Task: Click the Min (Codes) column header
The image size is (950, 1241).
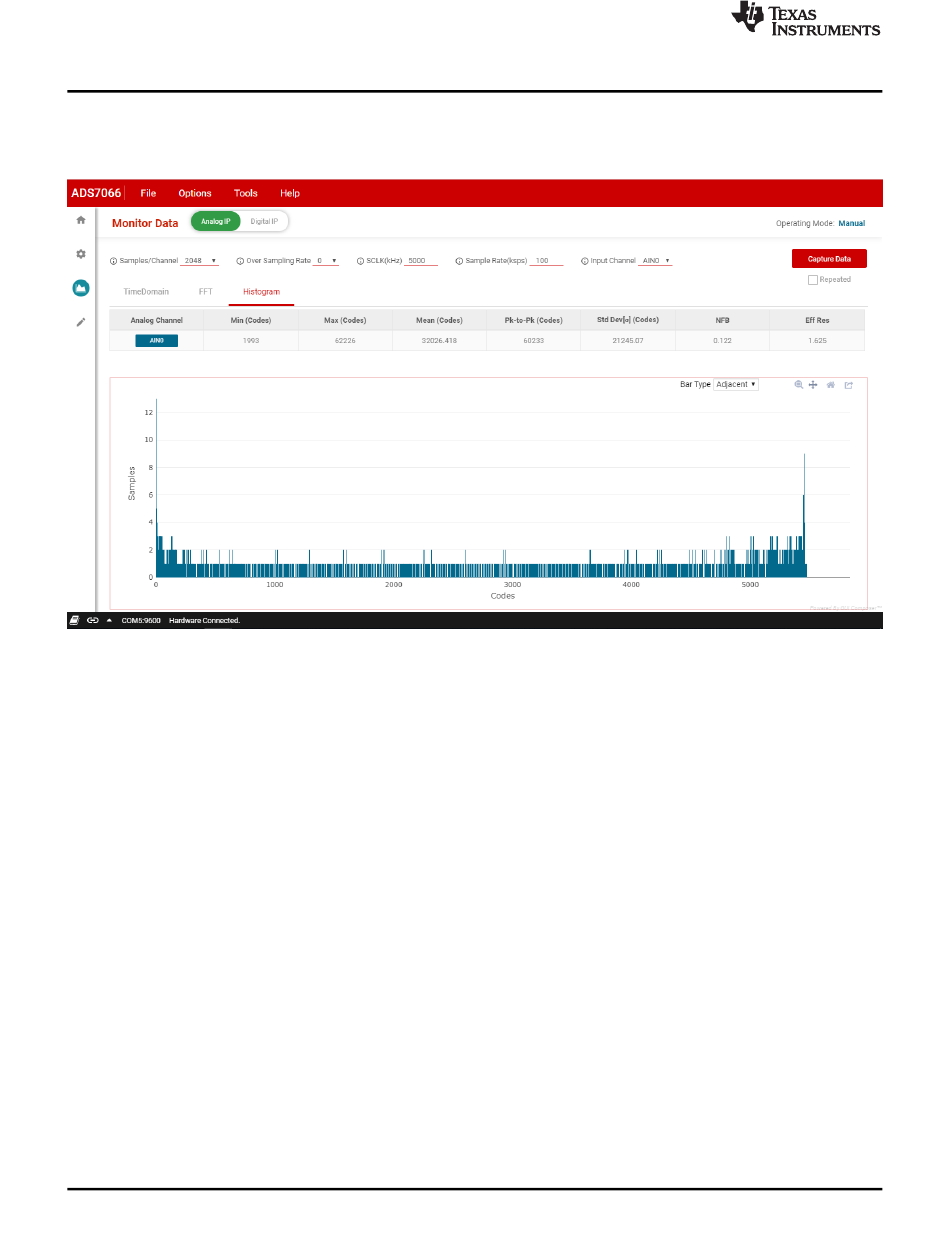Action: pyautogui.click(x=251, y=320)
